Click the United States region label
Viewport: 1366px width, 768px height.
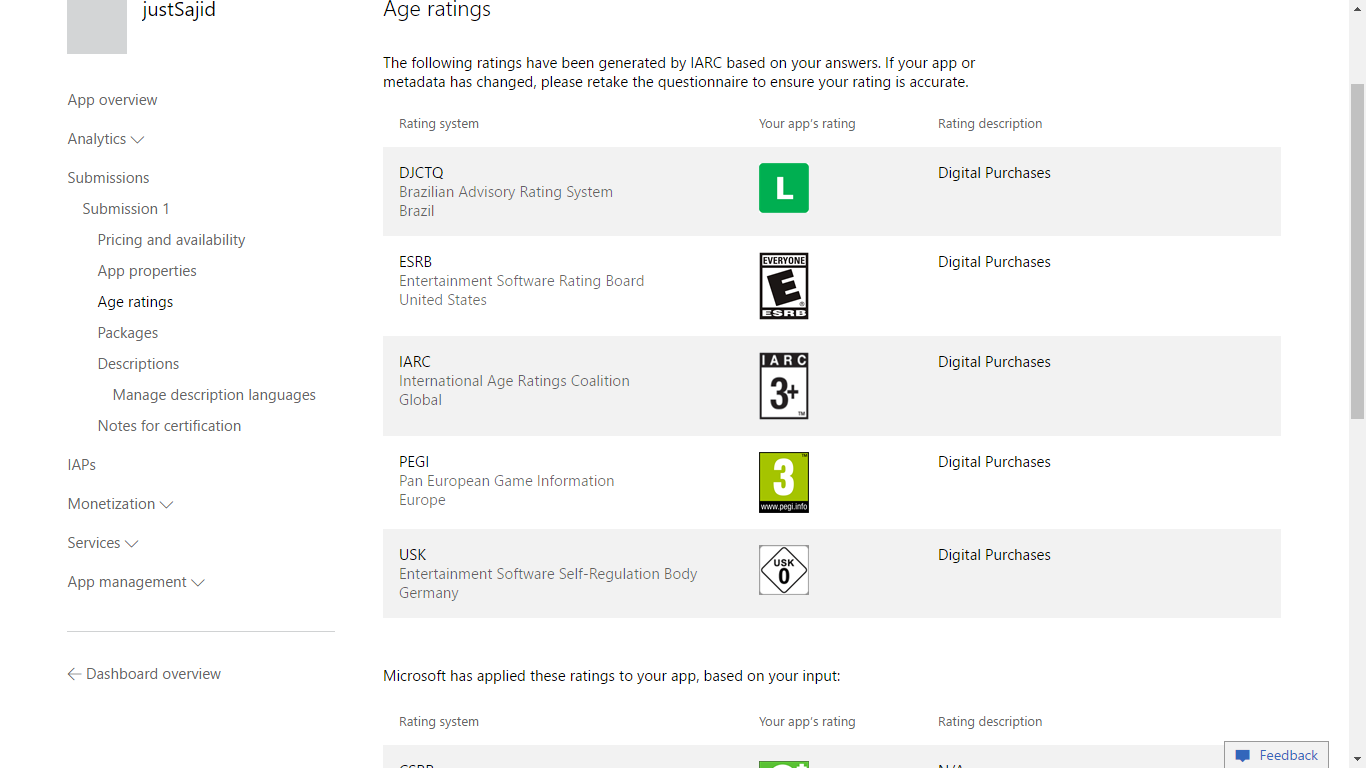click(443, 300)
